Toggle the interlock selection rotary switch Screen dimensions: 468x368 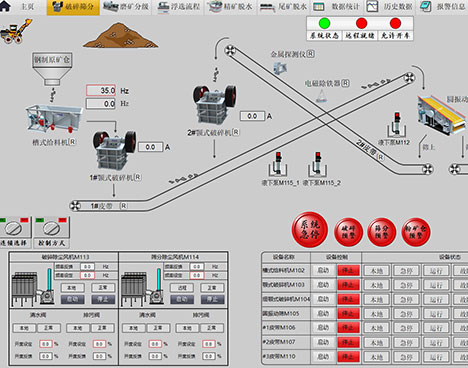tap(14, 227)
